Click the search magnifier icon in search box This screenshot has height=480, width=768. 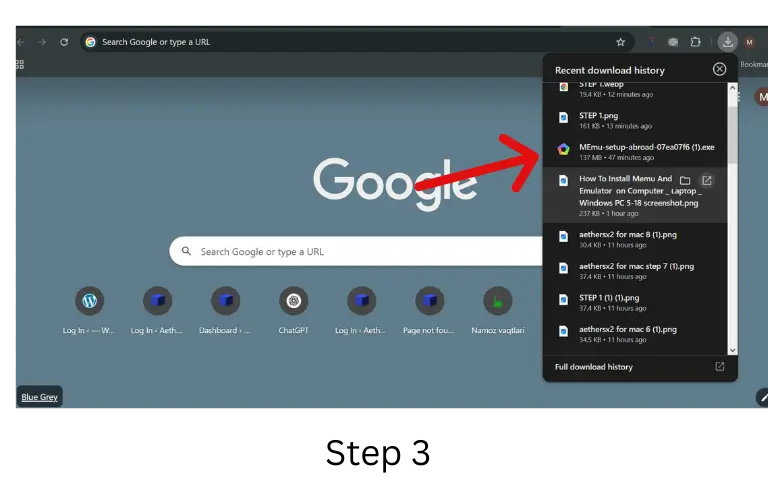pyautogui.click(x=186, y=251)
